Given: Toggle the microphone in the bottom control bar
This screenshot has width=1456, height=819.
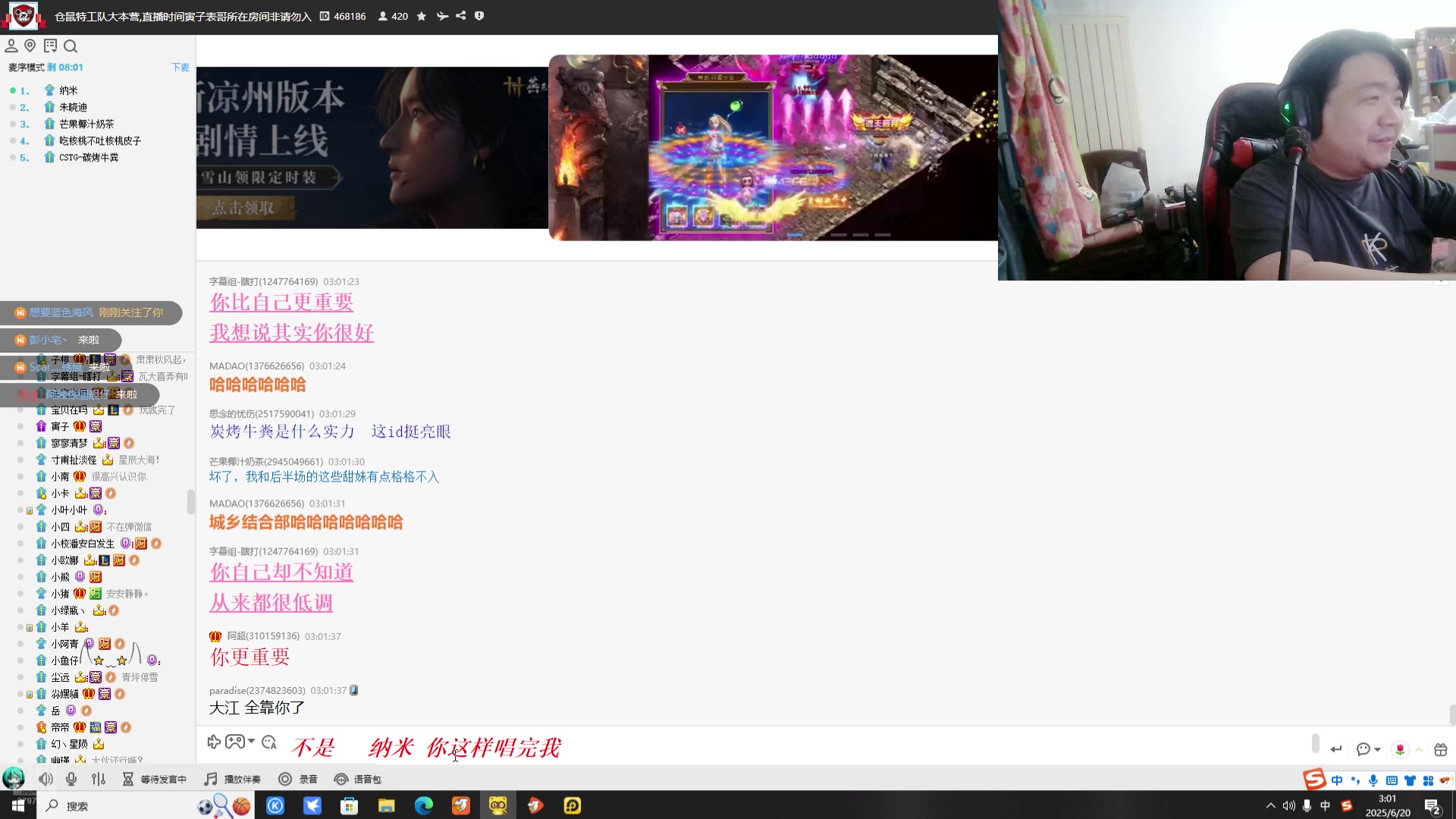Looking at the screenshot, I should [x=71, y=779].
